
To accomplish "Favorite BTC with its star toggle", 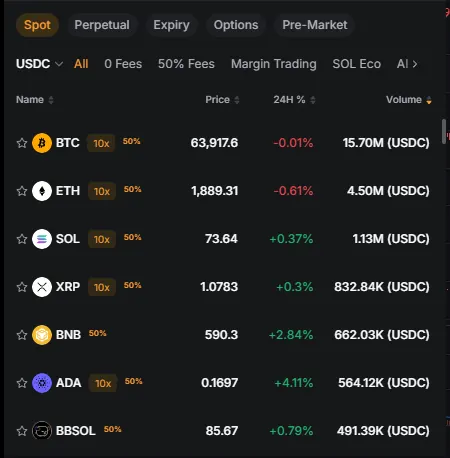I will tap(22, 143).
